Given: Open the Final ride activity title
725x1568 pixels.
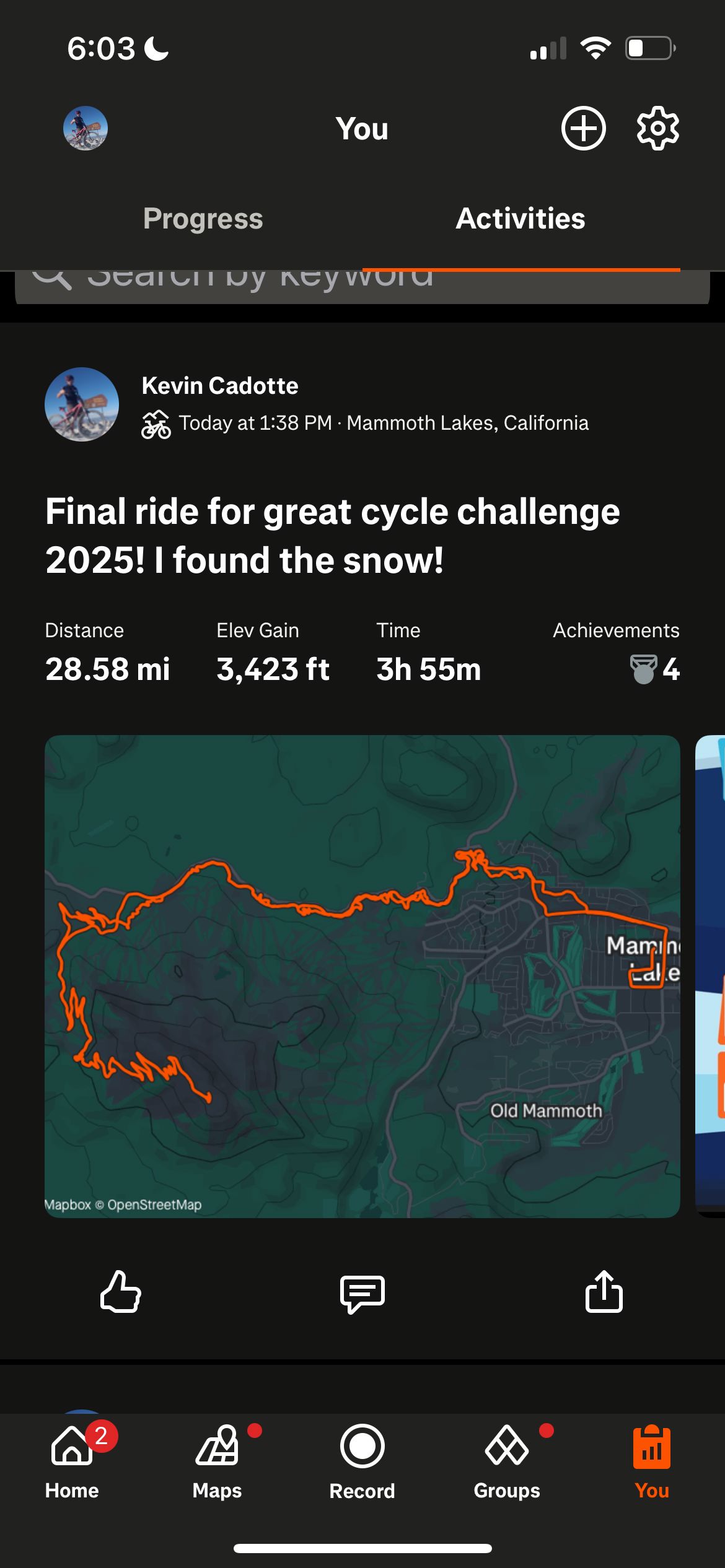Looking at the screenshot, I should (333, 536).
